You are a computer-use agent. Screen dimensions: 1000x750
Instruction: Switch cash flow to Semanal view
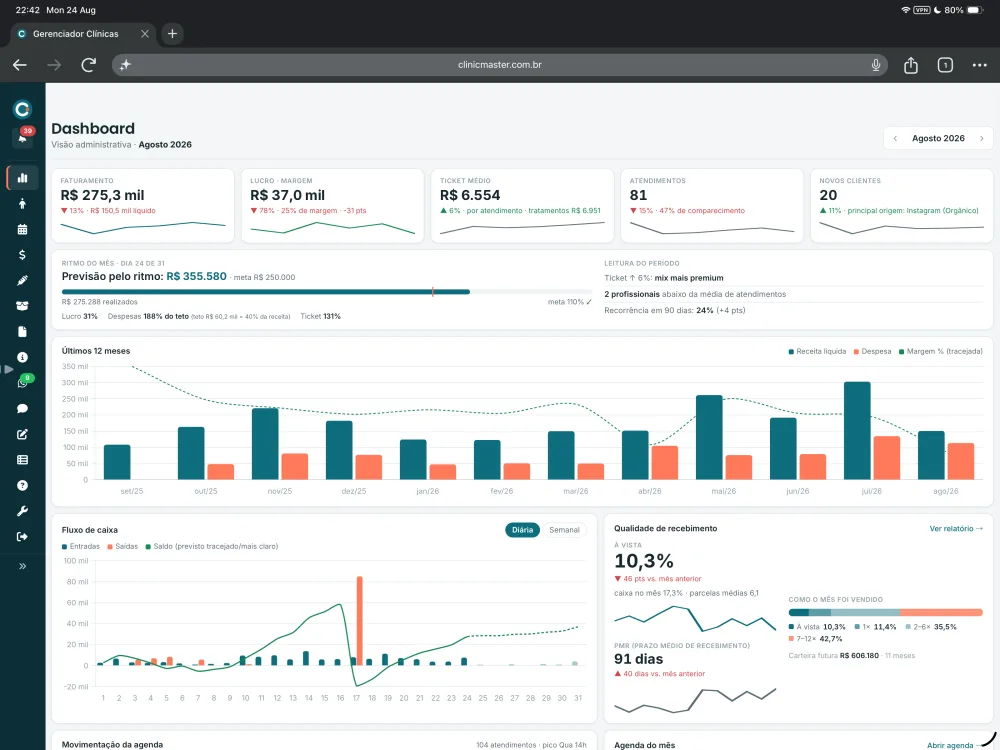[564, 530]
